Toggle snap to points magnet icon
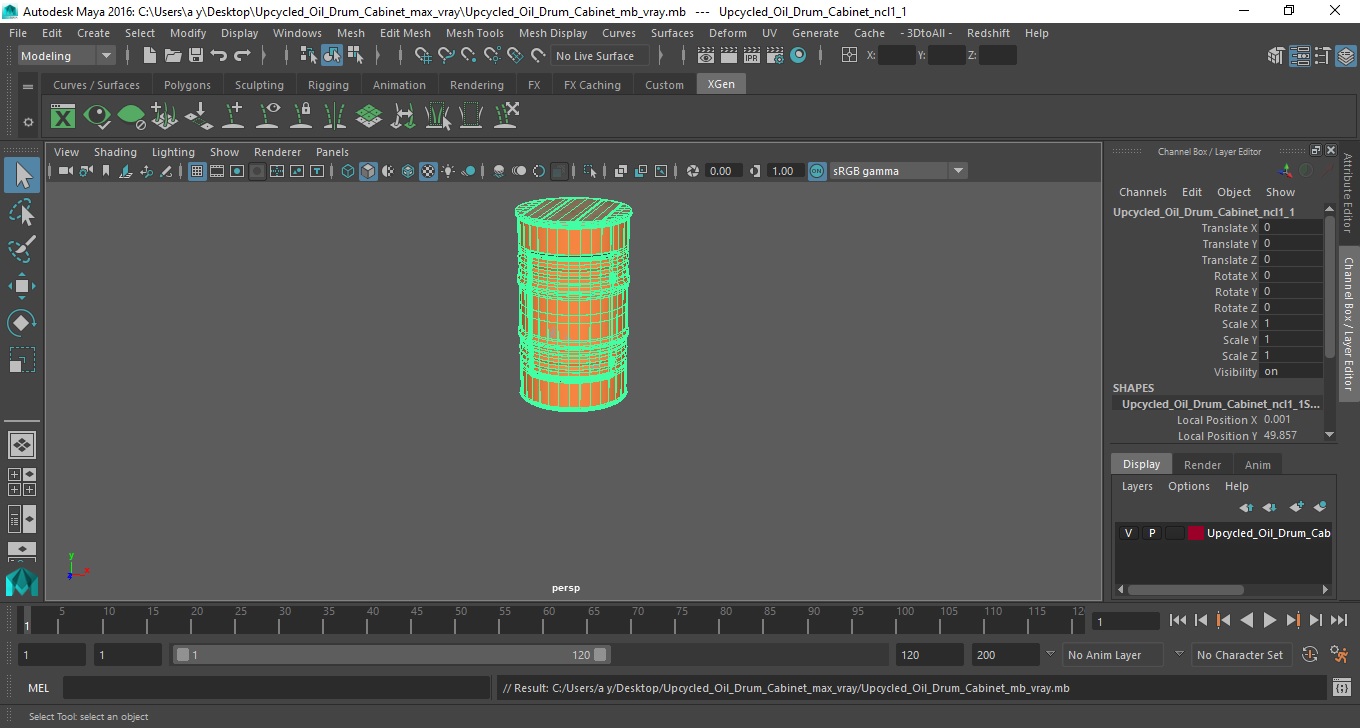This screenshot has width=1360, height=728. [x=469, y=56]
